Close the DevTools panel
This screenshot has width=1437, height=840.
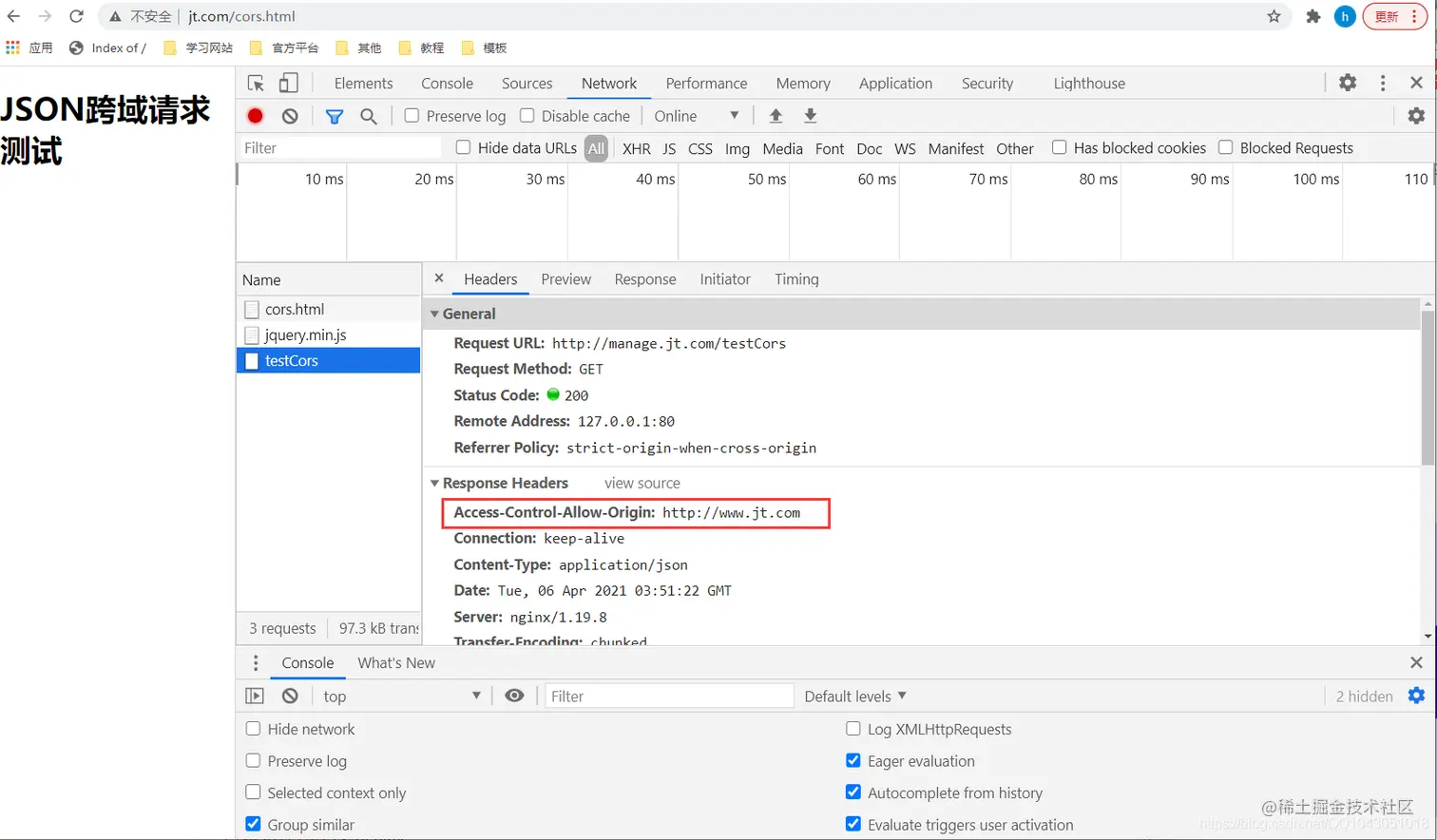(x=1416, y=83)
